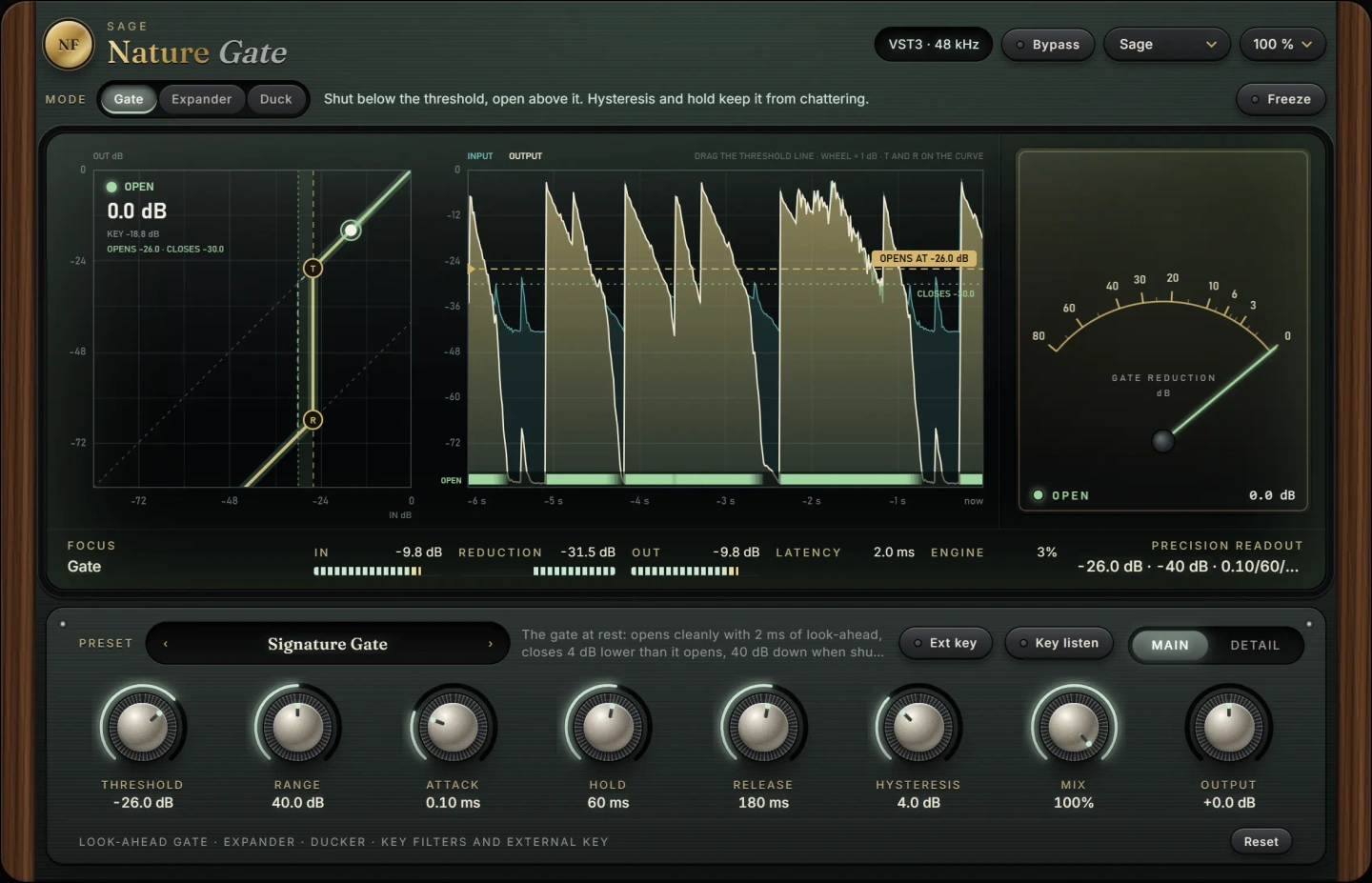Click the OPENS AT -26.0 dB label
The height and width of the screenshot is (883, 1372).
click(924, 258)
